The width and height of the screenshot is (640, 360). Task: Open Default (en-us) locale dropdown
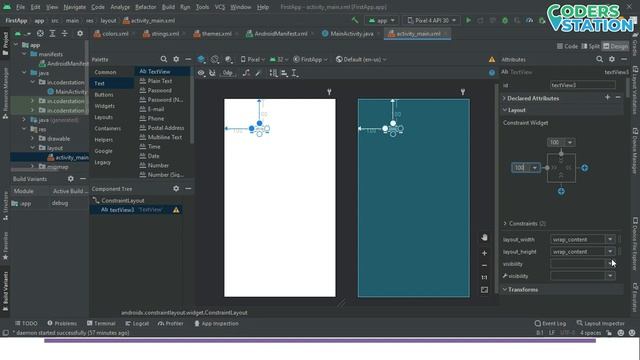tap(361, 60)
